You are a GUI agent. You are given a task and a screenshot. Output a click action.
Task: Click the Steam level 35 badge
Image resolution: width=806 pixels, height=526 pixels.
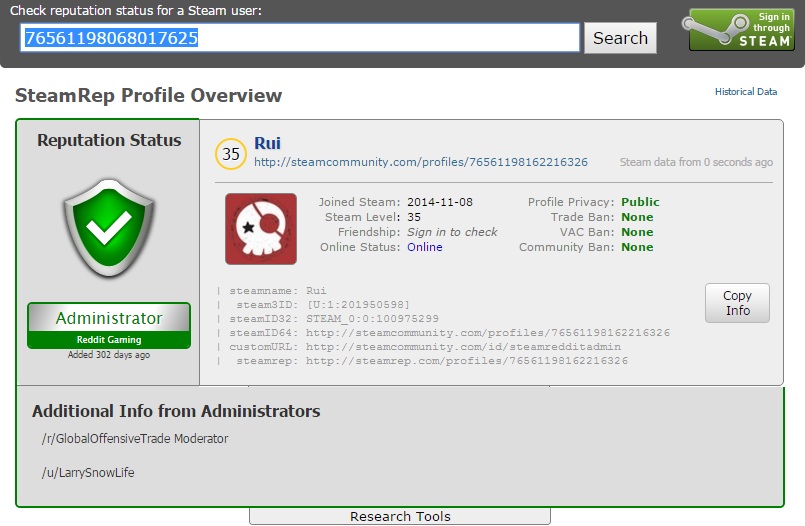tap(231, 154)
